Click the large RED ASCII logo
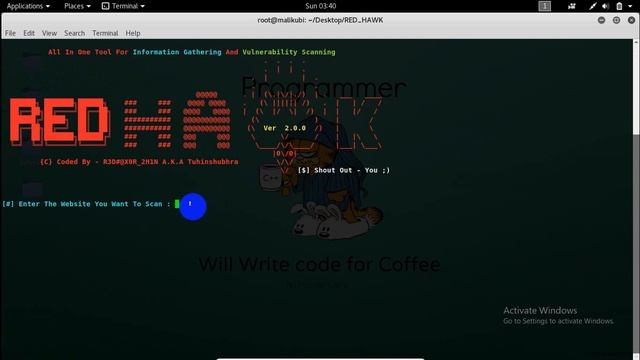This screenshot has width=640, height=360. 60,121
